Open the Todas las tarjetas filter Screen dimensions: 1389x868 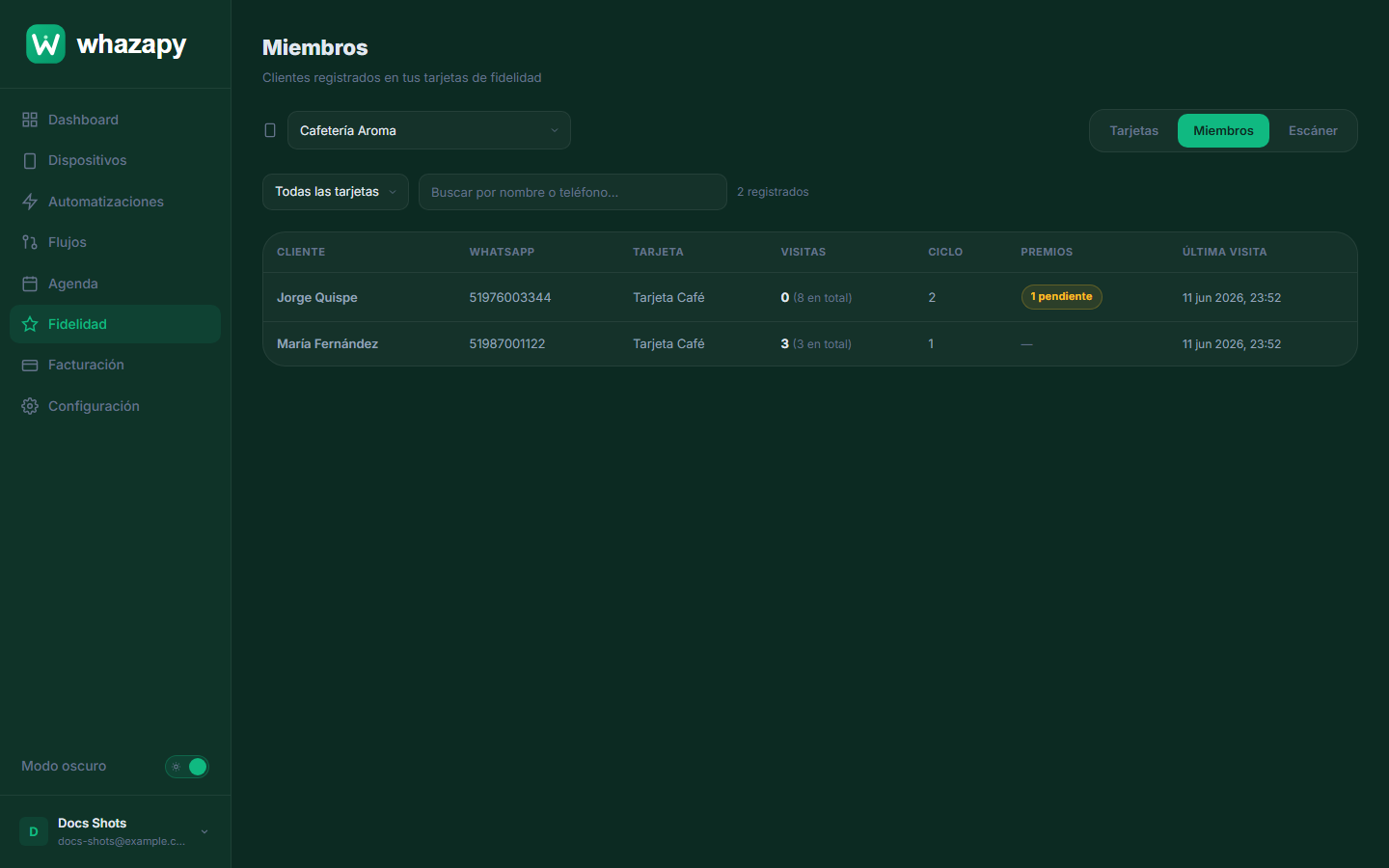point(336,192)
